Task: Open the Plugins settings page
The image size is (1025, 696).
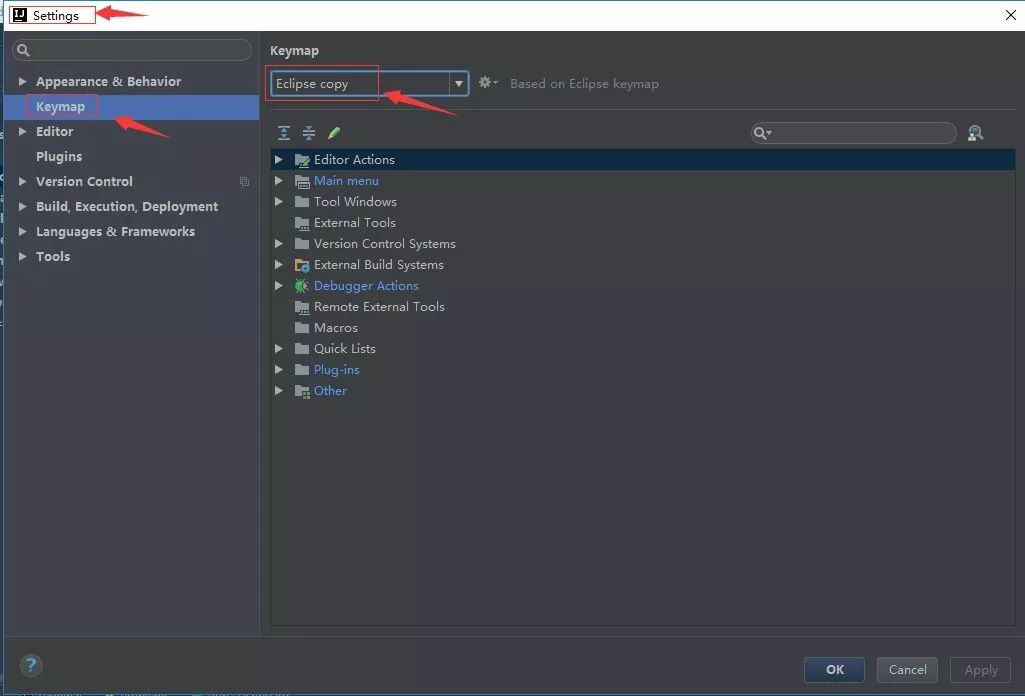Action: (x=59, y=156)
